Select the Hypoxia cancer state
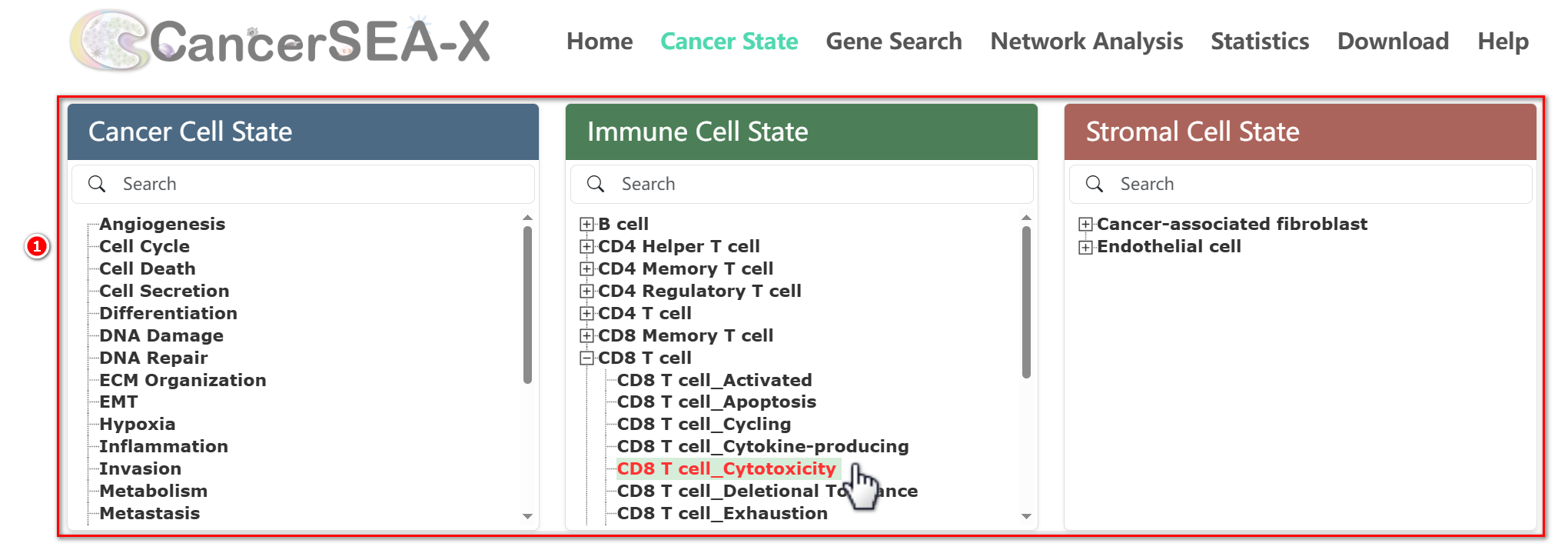This screenshot has height=550, width=1568. (x=137, y=425)
